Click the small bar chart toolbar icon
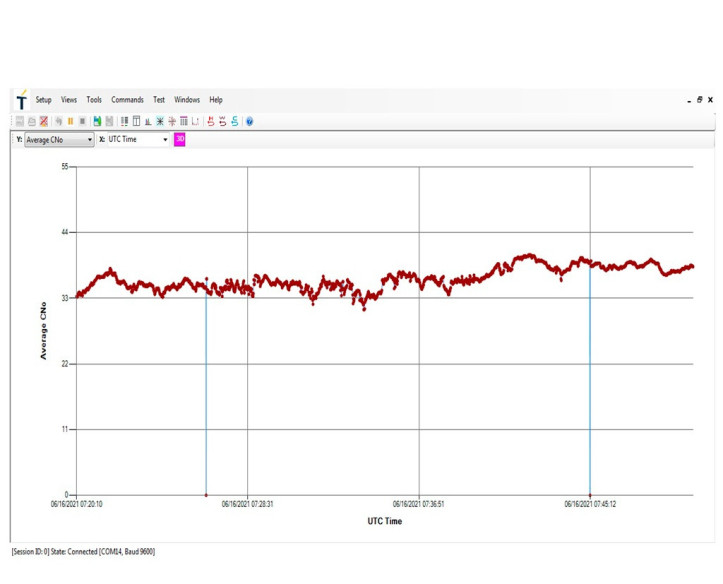Viewport: 723px width, 584px height. pos(147,121)
